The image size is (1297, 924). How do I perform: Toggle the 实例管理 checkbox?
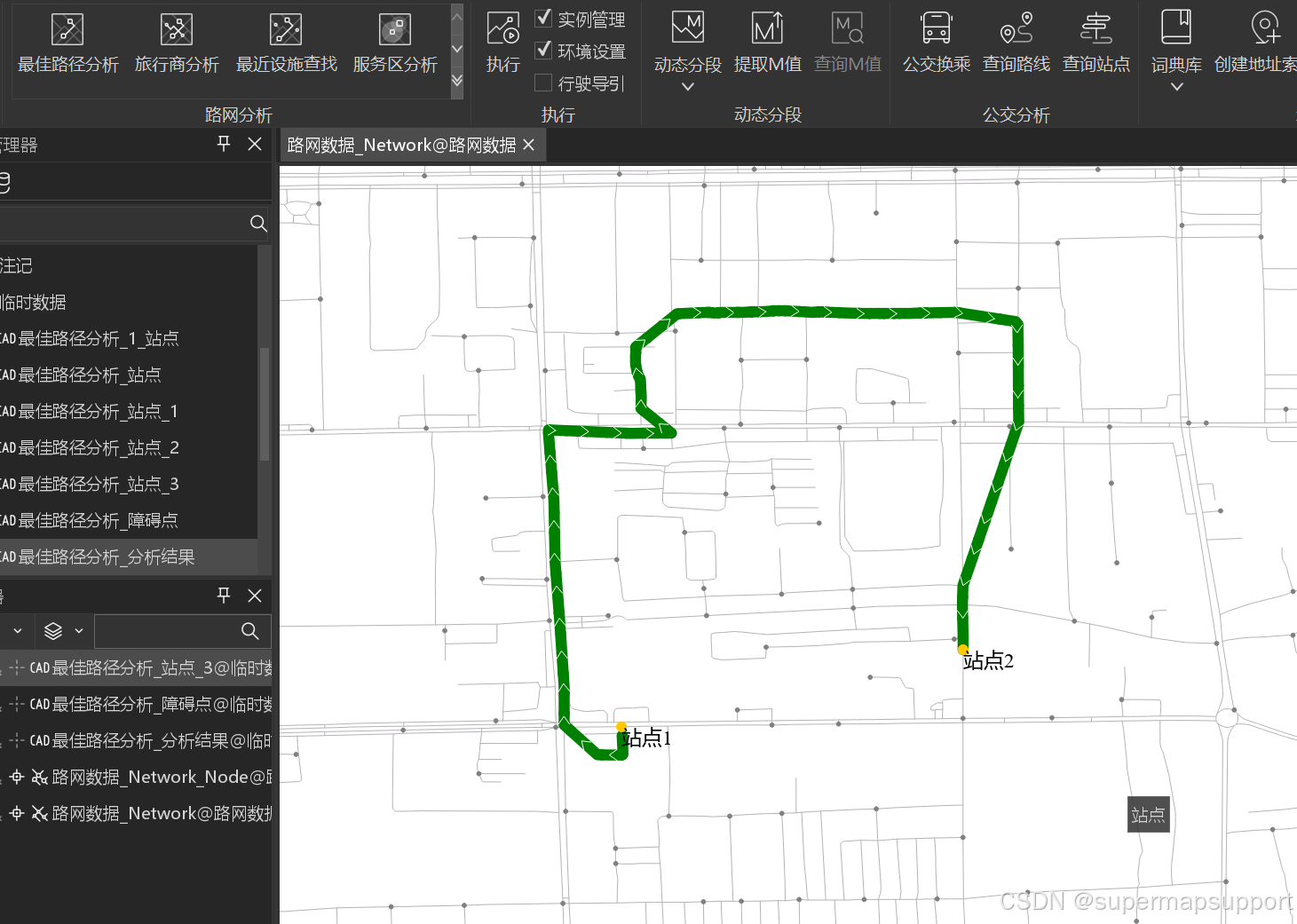click(x=543, y=18)
